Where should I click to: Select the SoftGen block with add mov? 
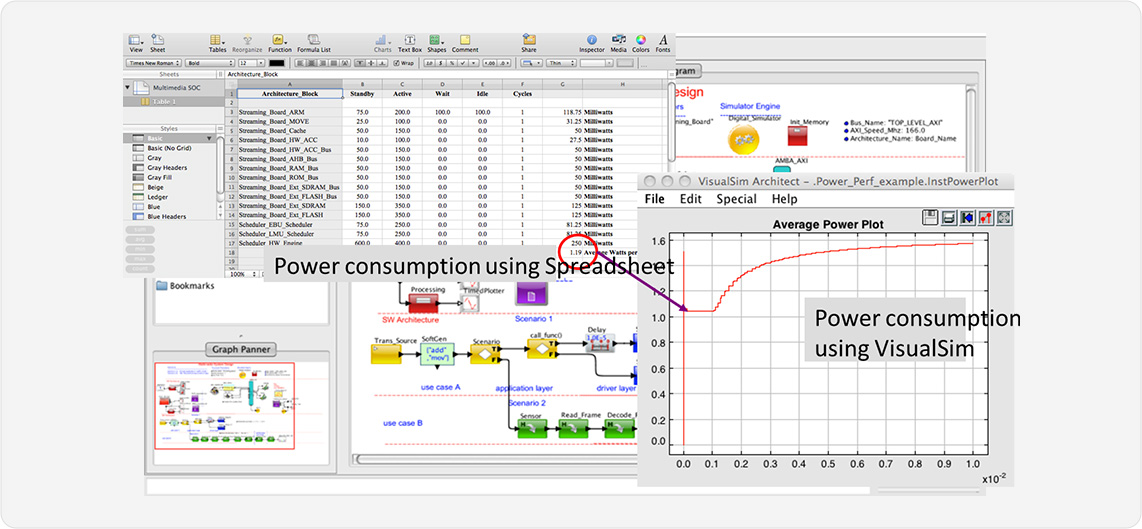(437, 355)
